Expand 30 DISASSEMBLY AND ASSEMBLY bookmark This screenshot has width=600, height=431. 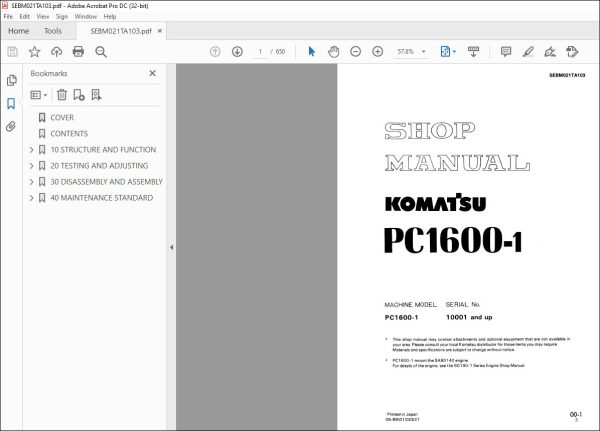[32, 182]
